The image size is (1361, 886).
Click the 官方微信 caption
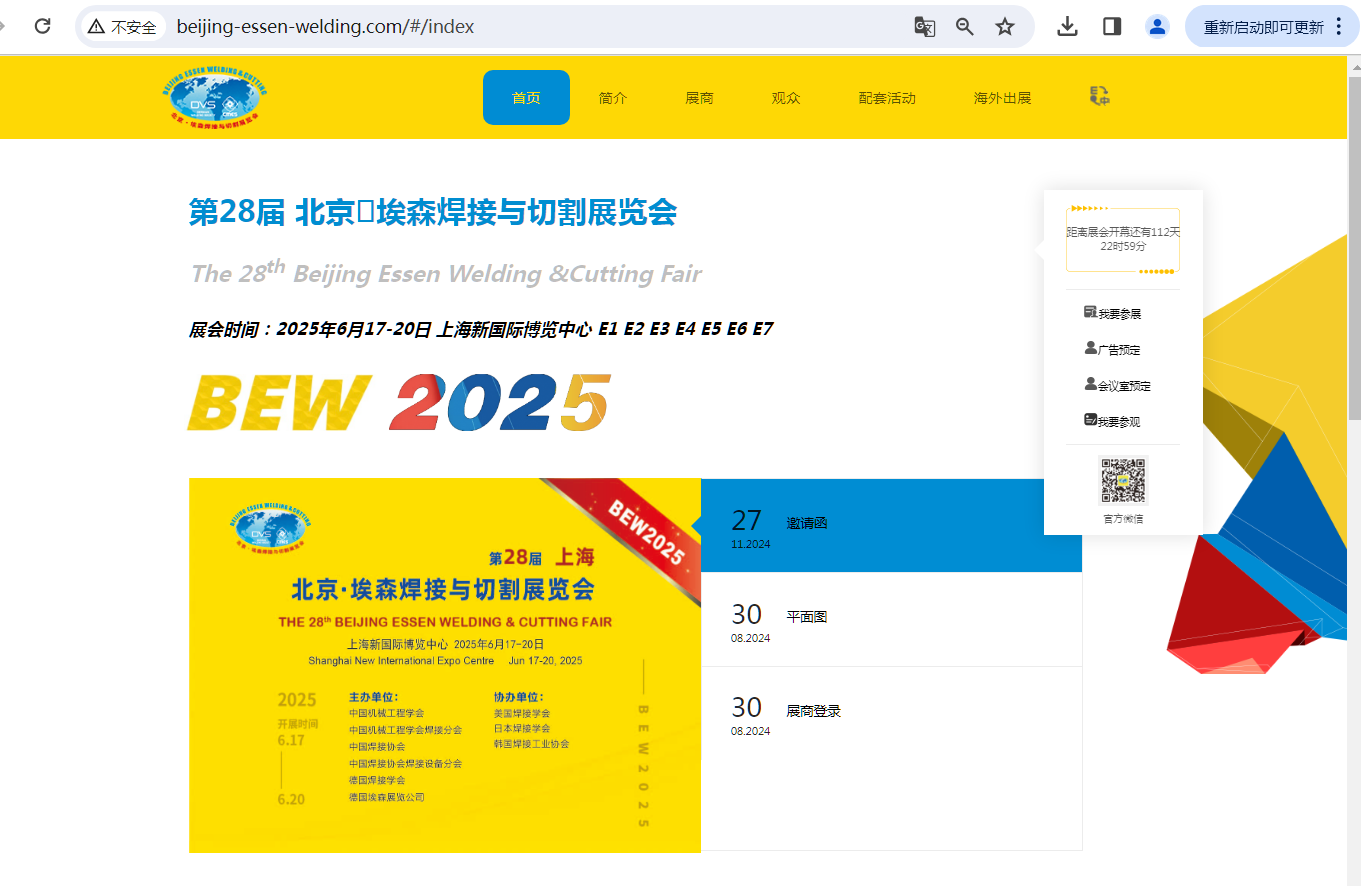click(1123, 519)
